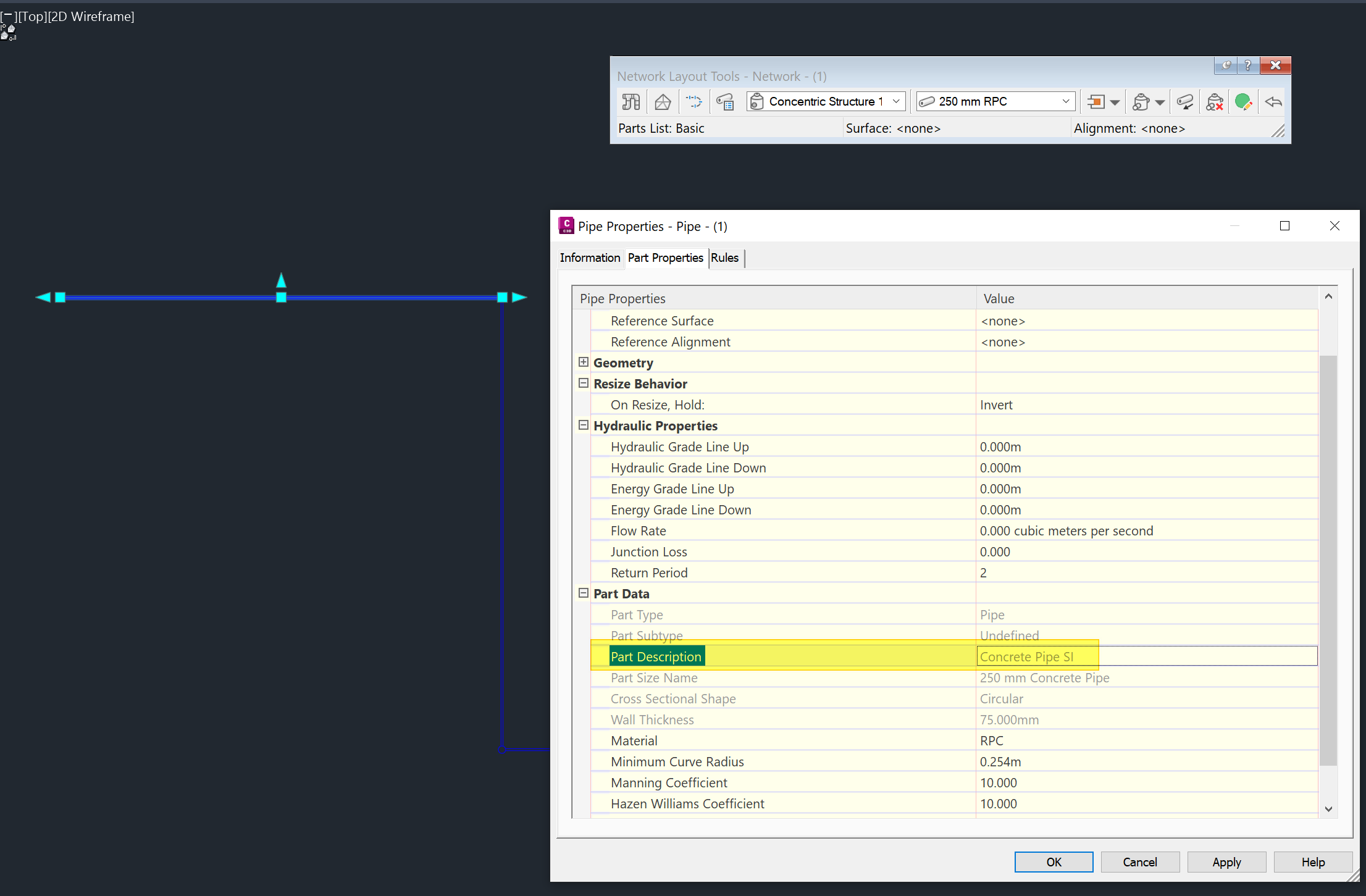The image size is (1366, 896).
Task: Click the Select Surface icon
Action: (x=663, y=102)
